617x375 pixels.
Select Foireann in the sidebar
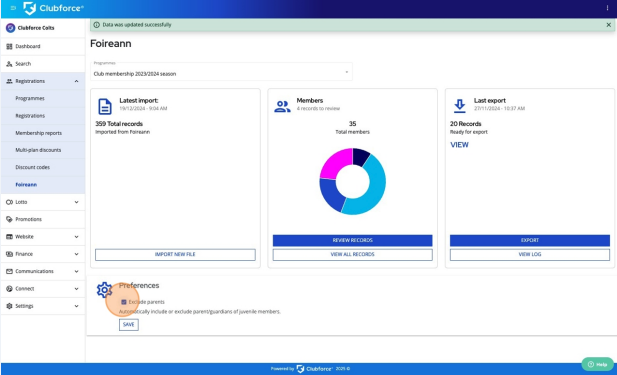[x=26, y=185]
